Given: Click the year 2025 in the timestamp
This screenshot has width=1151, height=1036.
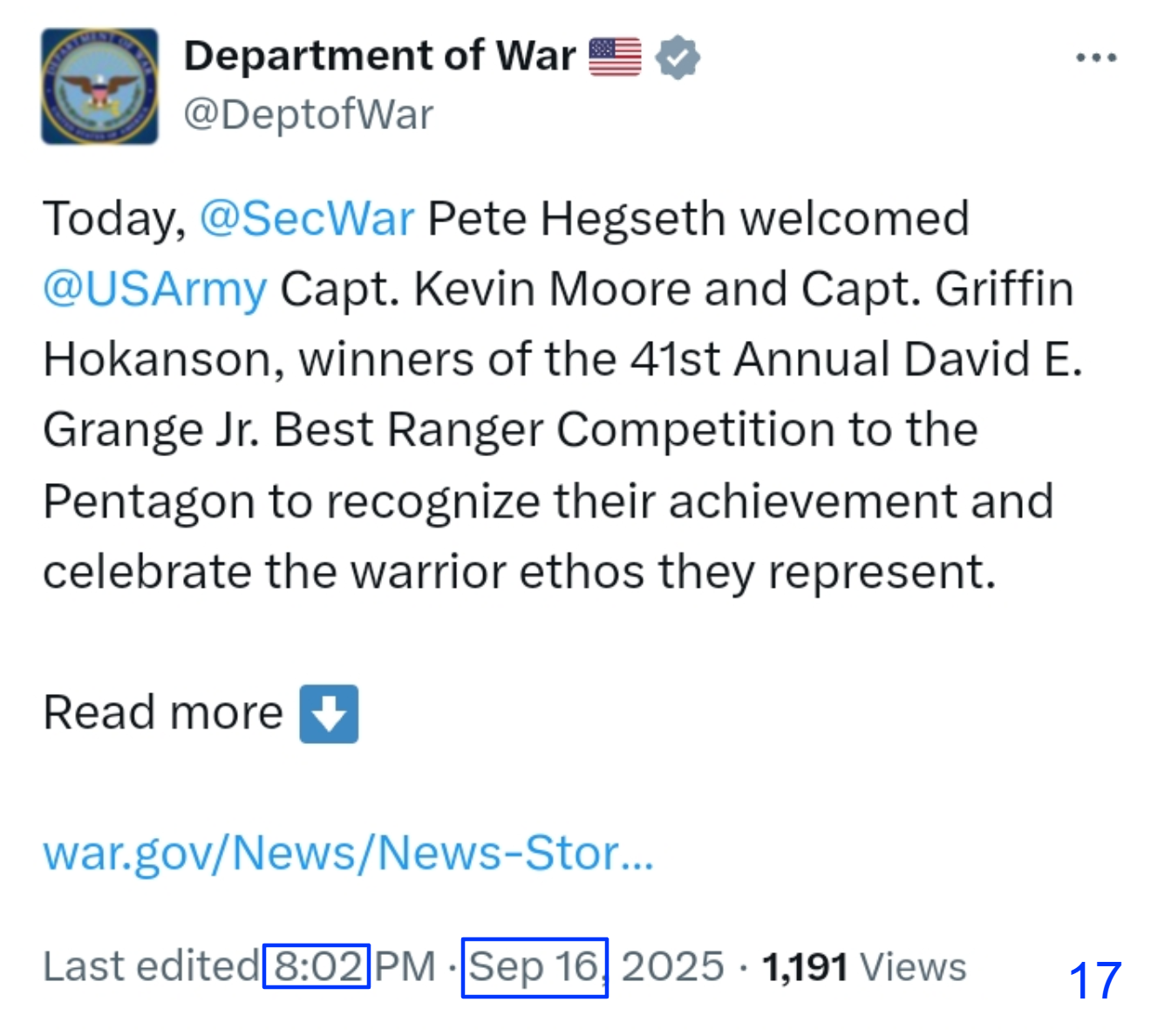Looking at the screenshot, I should (x=672, y=966).
